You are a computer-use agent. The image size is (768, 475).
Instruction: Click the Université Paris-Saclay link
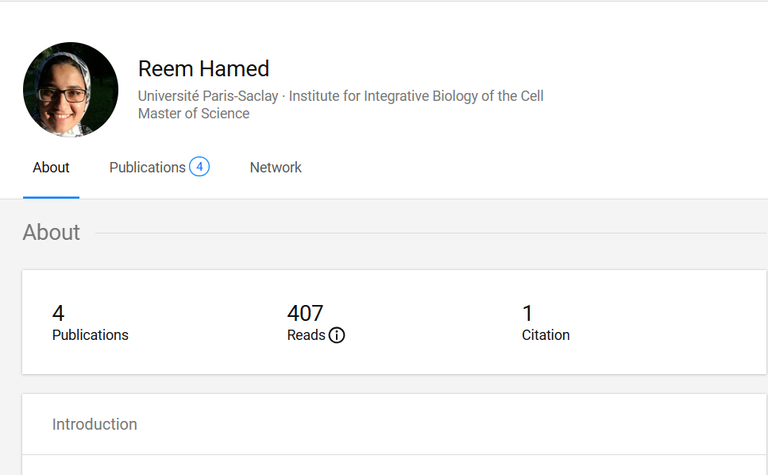click(208, 96)
